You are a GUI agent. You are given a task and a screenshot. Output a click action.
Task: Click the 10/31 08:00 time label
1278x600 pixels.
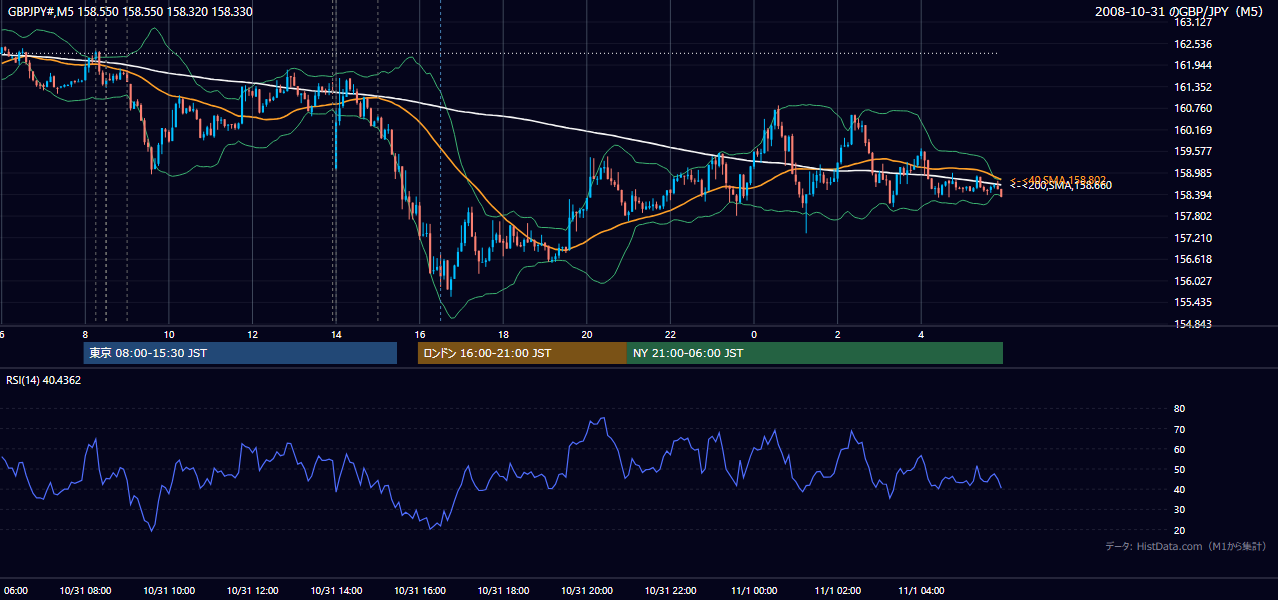point(85,591)
